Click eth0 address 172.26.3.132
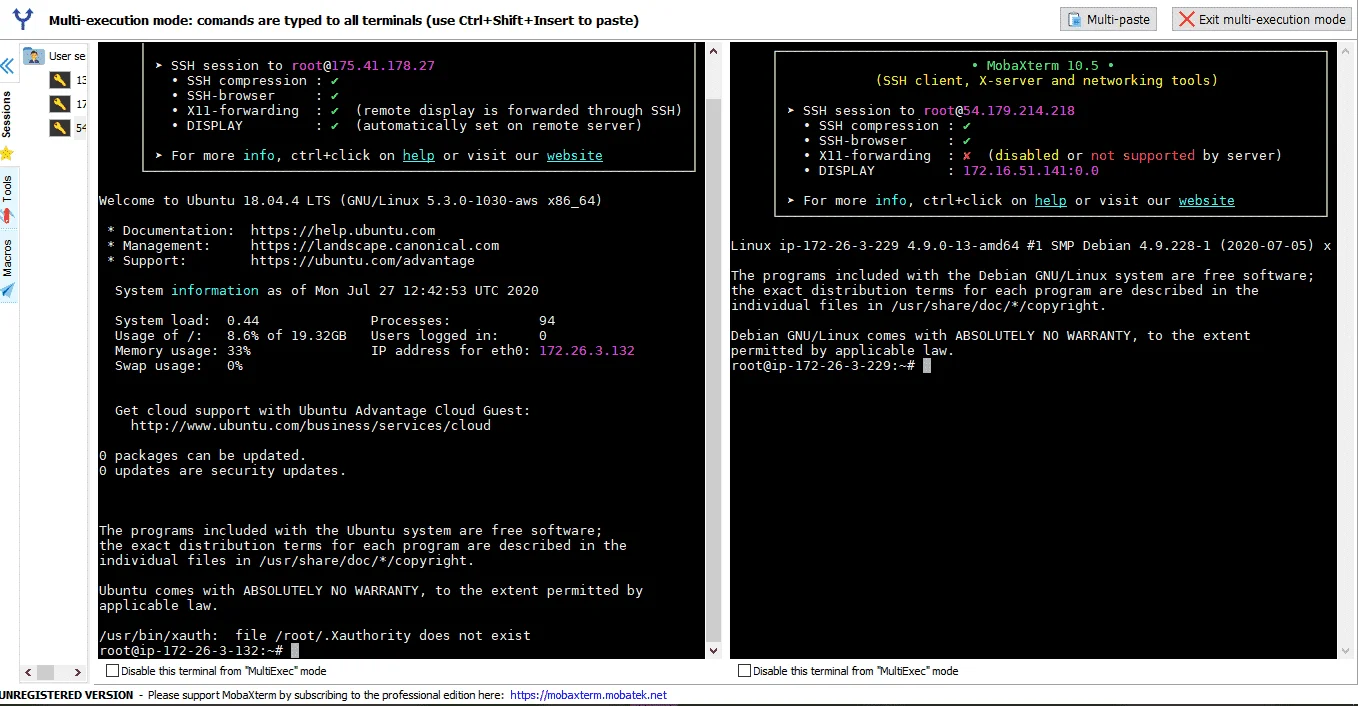1358x706 pixels. (587, 351)
